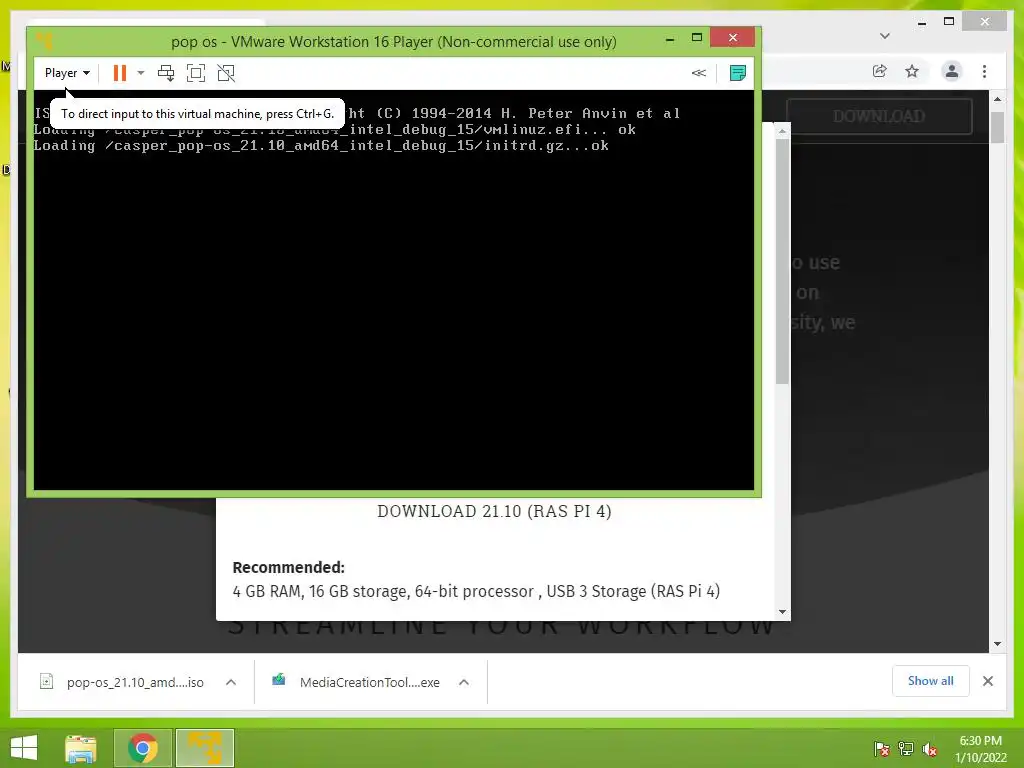The image size is (1024, 768).
Task: Open the Player menu in VMware
Action: tap(67, 73)
